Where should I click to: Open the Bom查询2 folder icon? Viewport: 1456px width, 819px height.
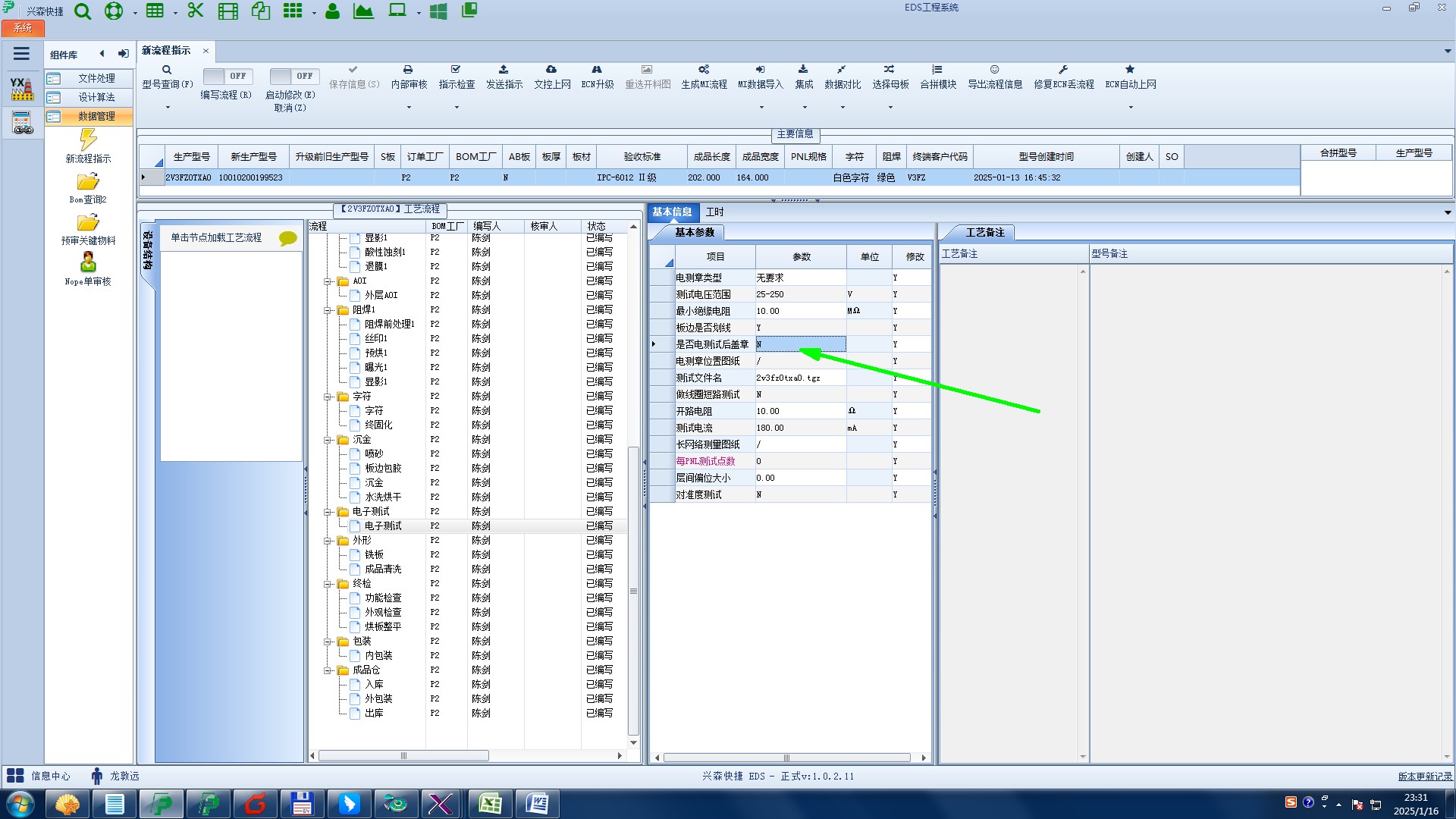click(x=88, y=182)
